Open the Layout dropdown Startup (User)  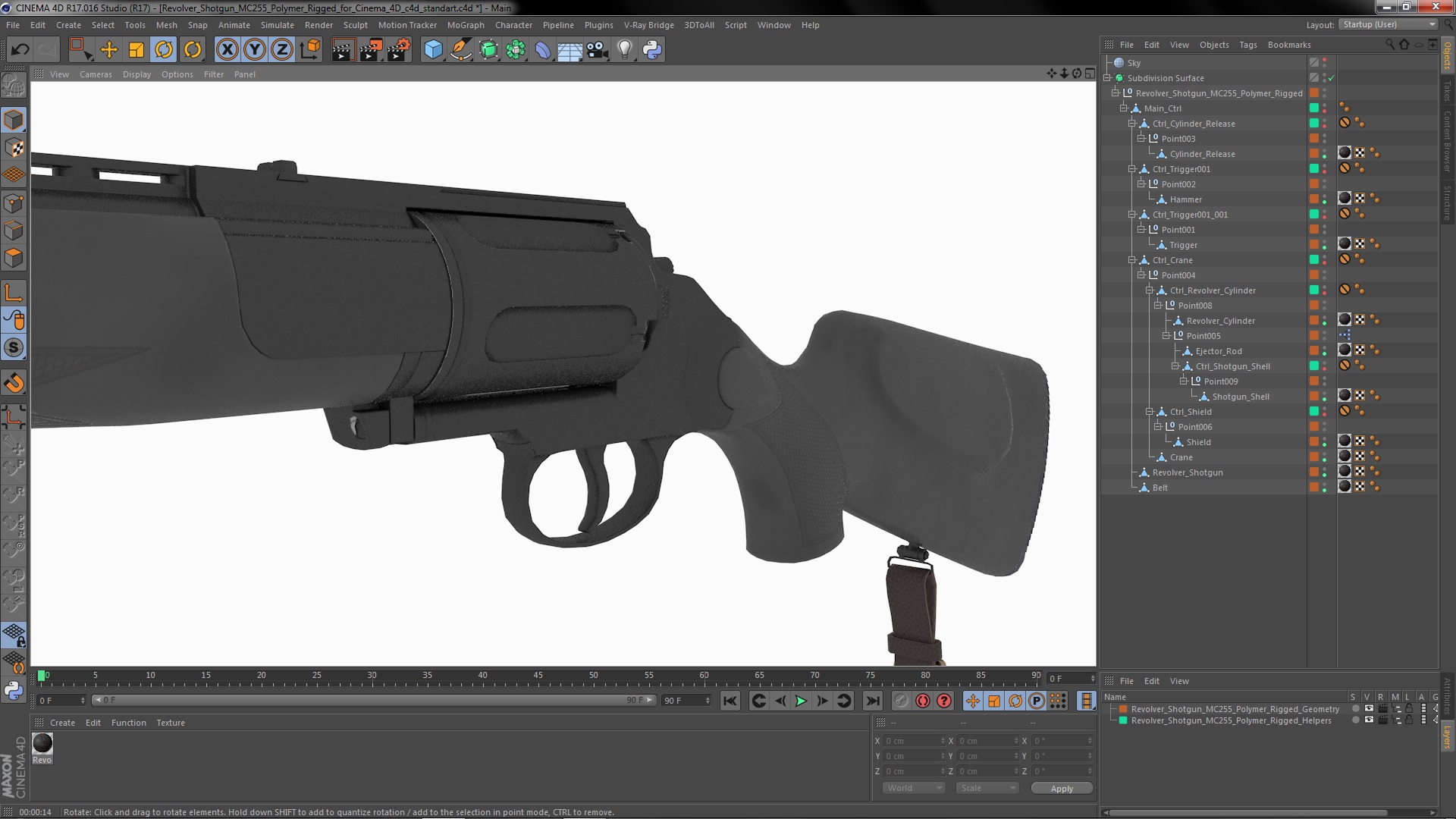1388,25
